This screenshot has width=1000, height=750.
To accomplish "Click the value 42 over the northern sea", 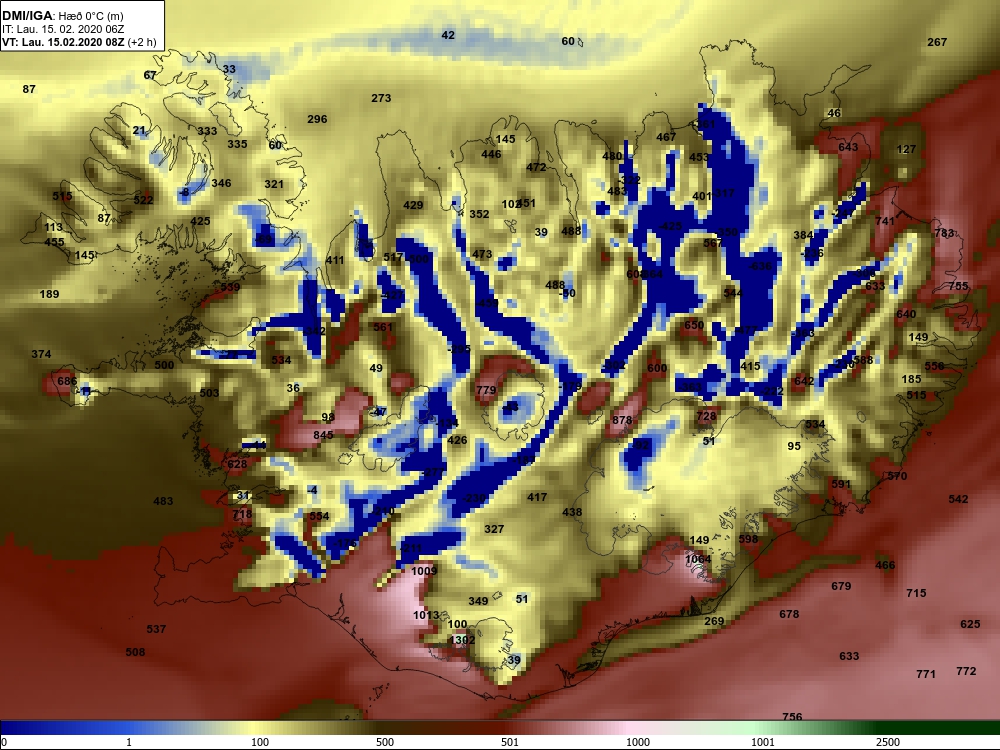I will (x=448, y=35).
